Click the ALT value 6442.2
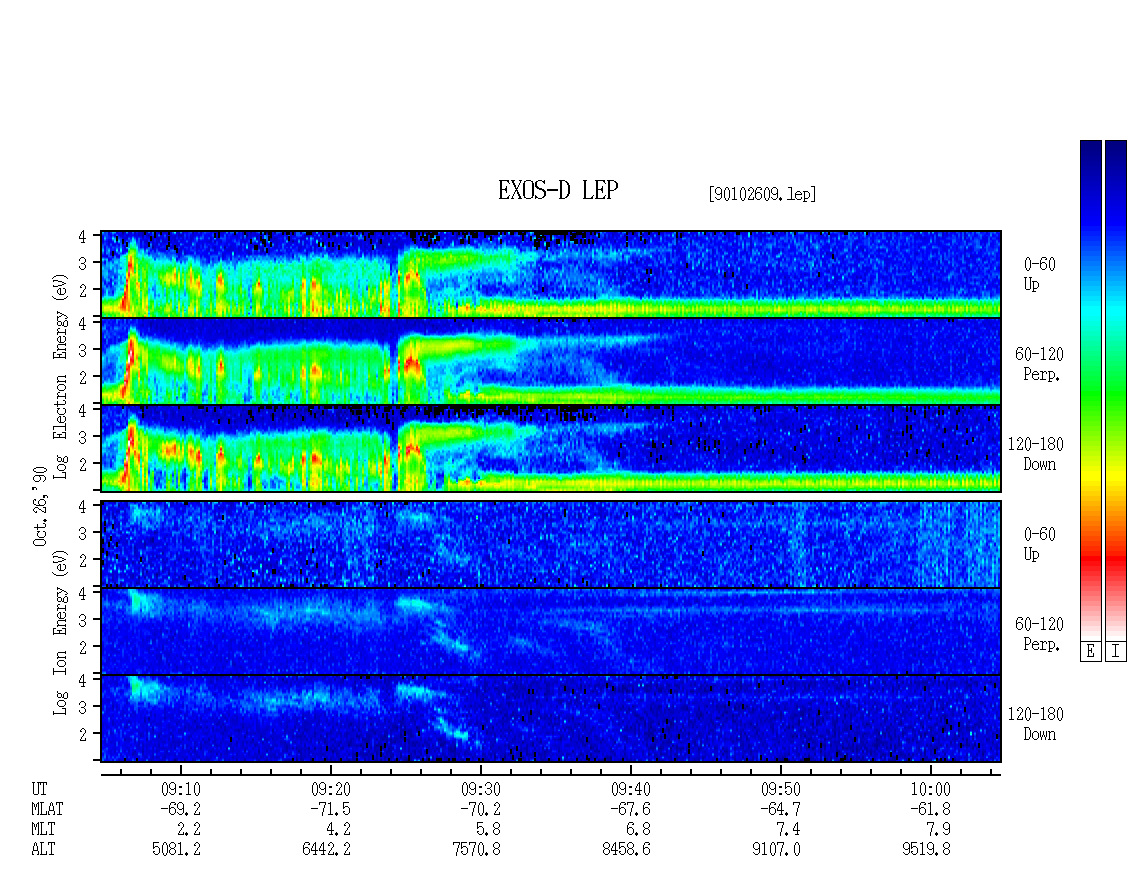Viewport: 1130px width, 875px height. pyautogui.click(x=326, y=849)
